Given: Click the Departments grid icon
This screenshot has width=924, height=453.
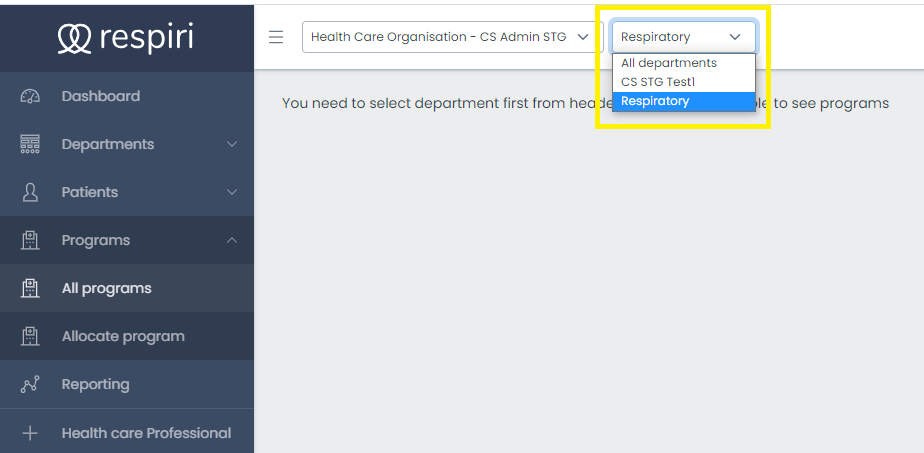Looking at the screenshot, I should coord(30,144).
